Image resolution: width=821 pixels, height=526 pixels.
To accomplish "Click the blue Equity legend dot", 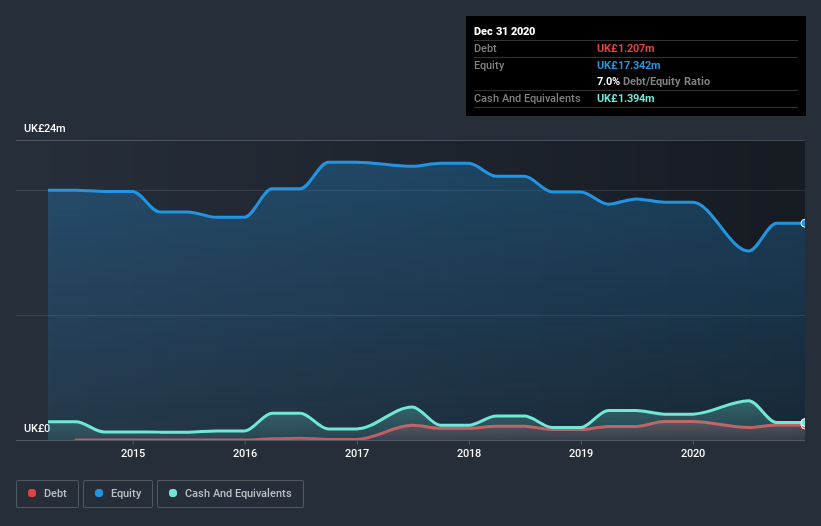I will pos(99,493).
